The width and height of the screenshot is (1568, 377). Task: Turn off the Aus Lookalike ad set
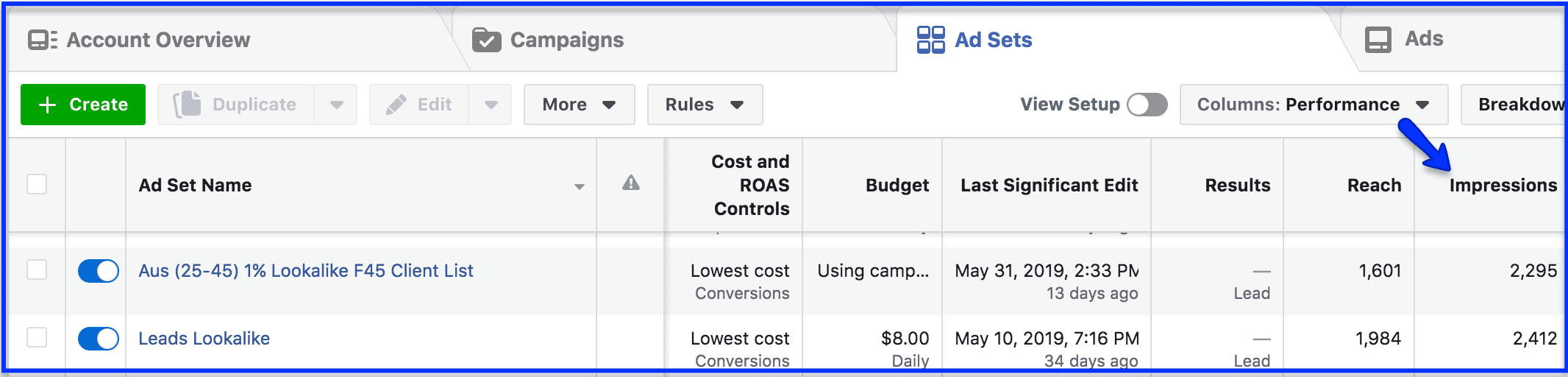99,271
